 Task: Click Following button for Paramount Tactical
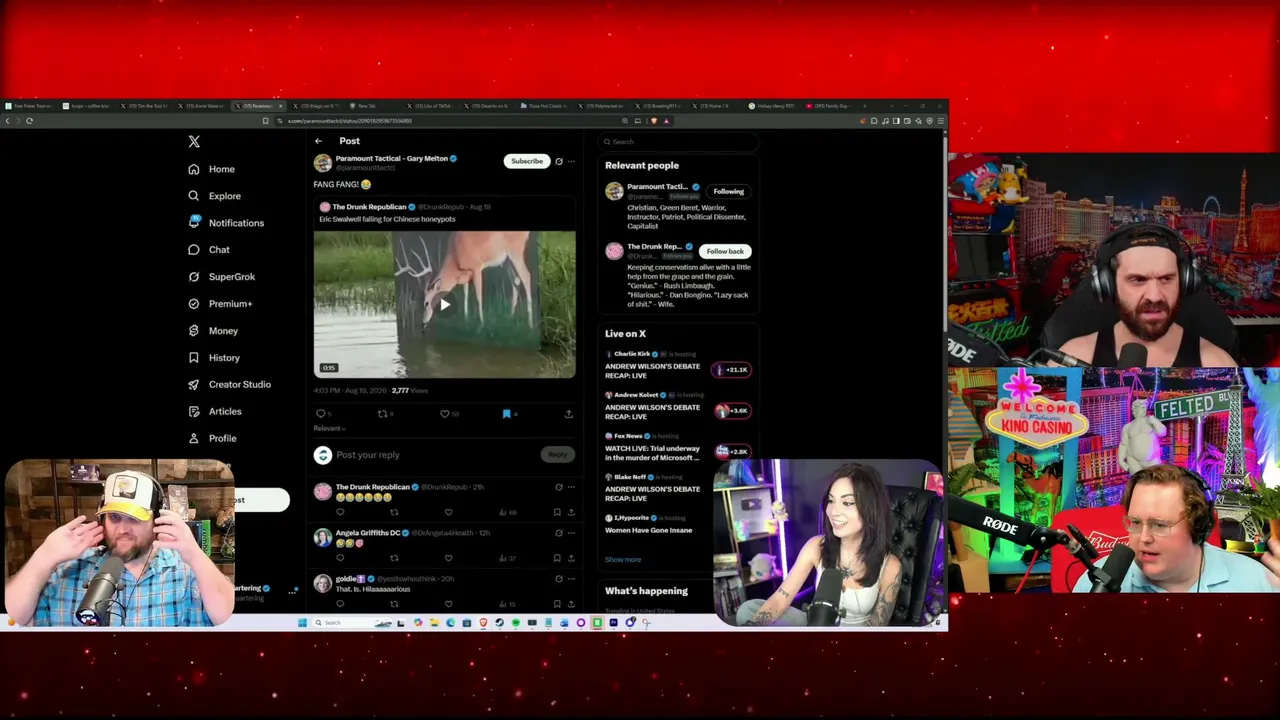[x=728, y=192]
